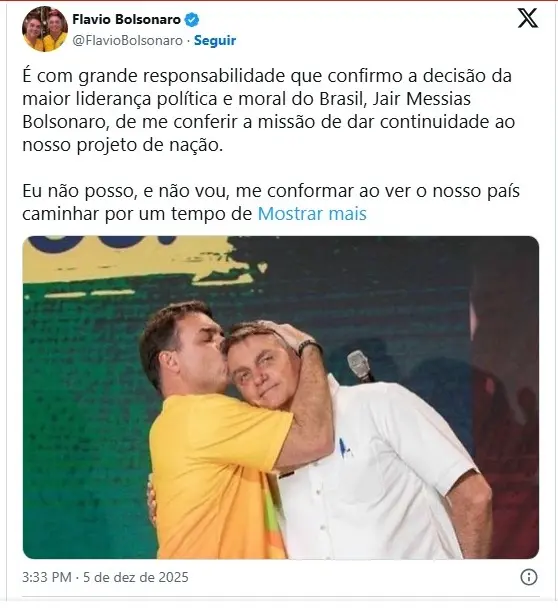Open the X logo in the tweet header
This screenshot has width=558, height=609.
coord(528,18)
